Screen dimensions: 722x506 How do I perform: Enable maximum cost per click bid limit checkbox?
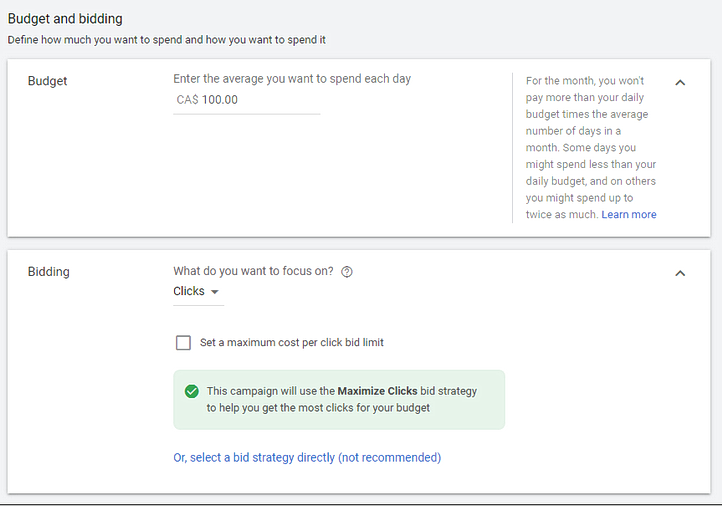tap(183, 342)
